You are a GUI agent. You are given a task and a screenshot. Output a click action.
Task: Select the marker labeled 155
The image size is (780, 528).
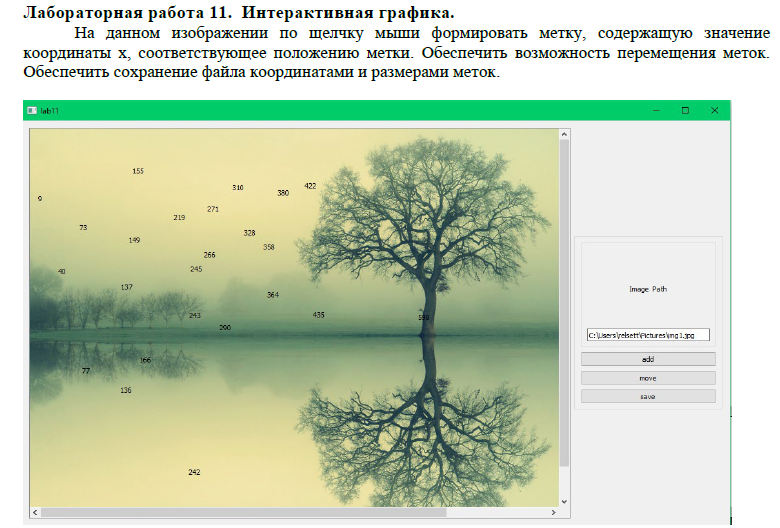138,172
